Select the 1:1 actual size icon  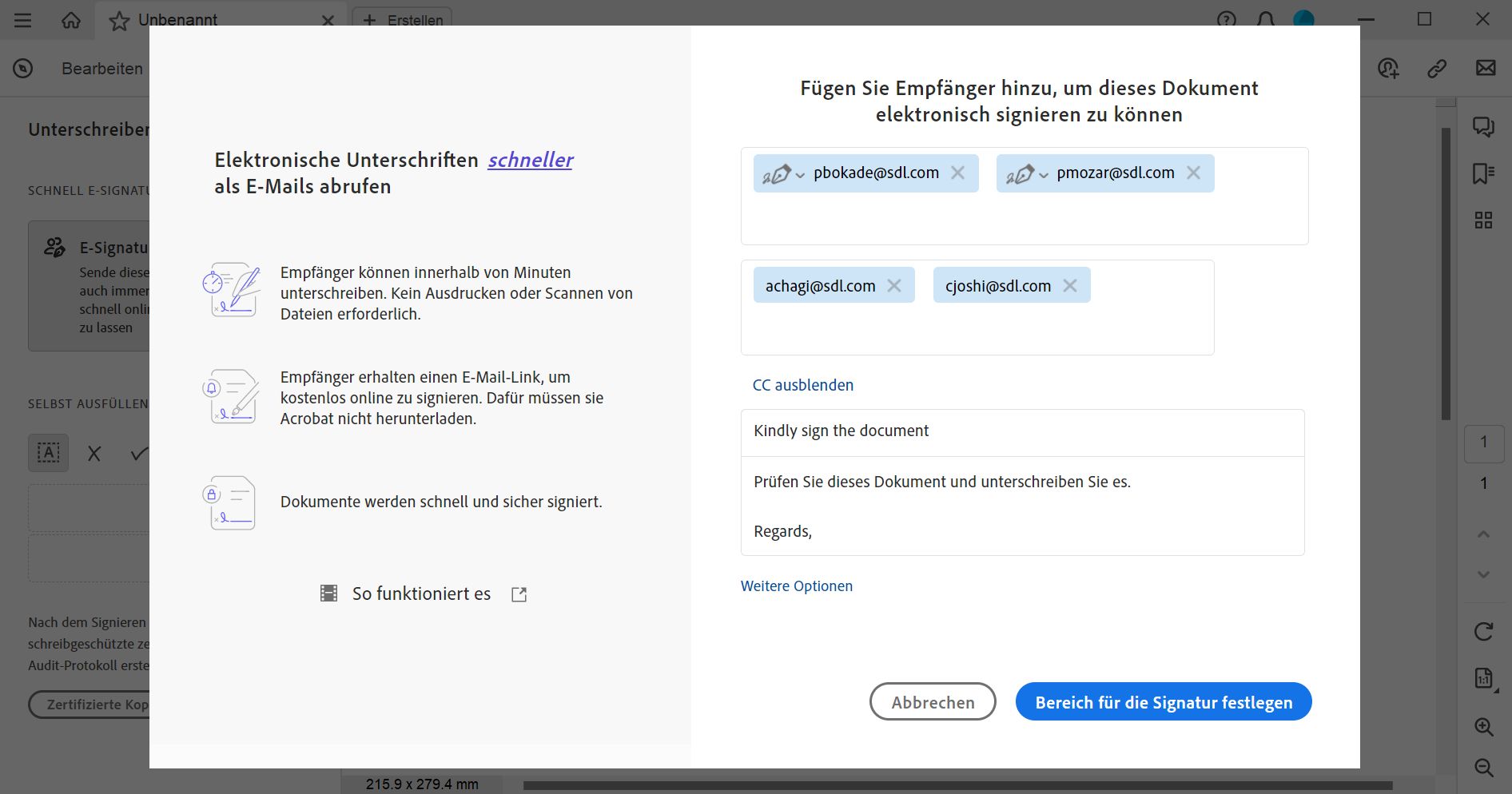1483,678
